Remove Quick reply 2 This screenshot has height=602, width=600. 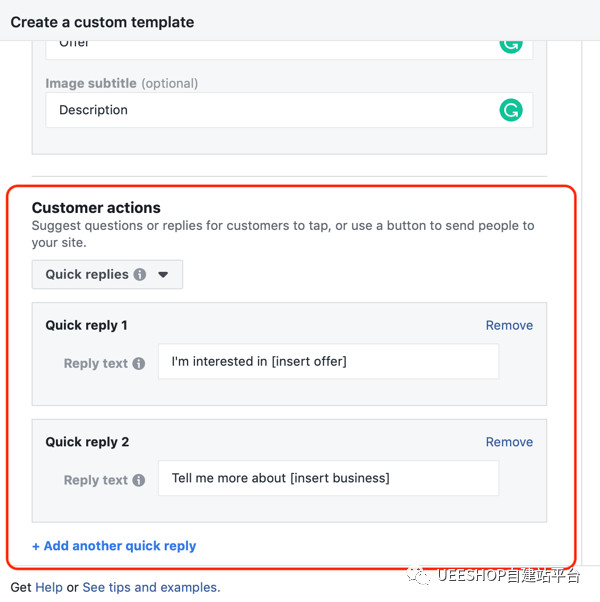tap(509, 442)
